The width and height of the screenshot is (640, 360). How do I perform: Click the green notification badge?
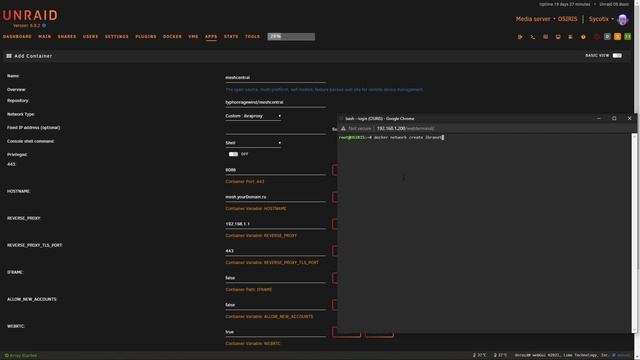(x=628, y=37)
